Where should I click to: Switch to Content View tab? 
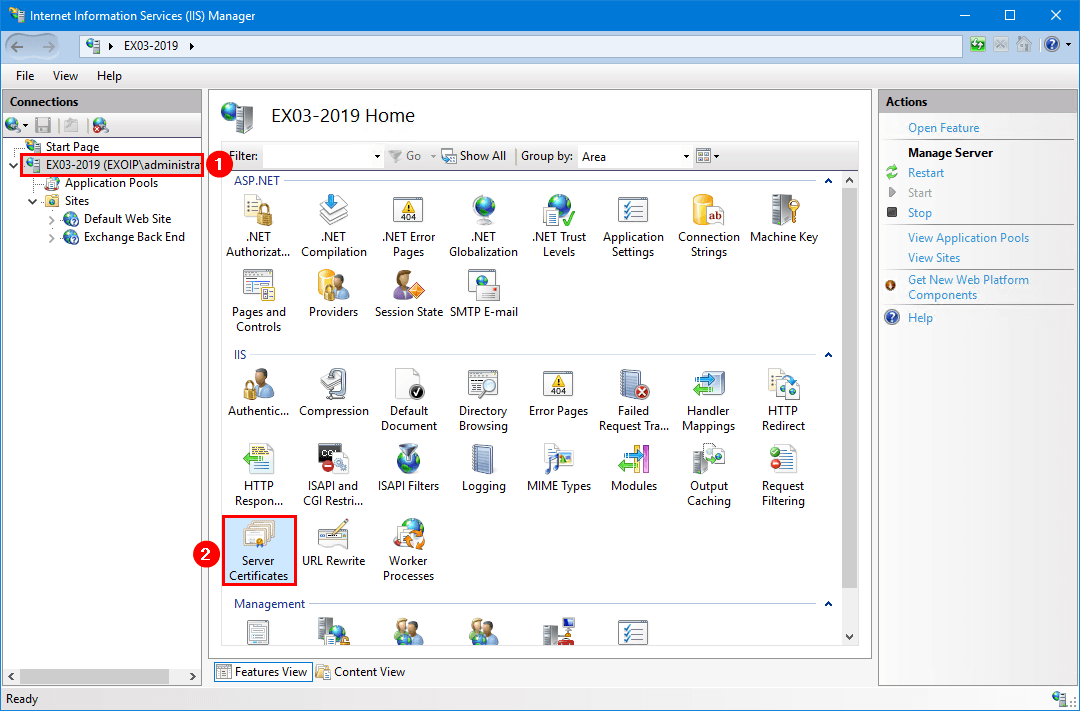click(x=360, y=672)
